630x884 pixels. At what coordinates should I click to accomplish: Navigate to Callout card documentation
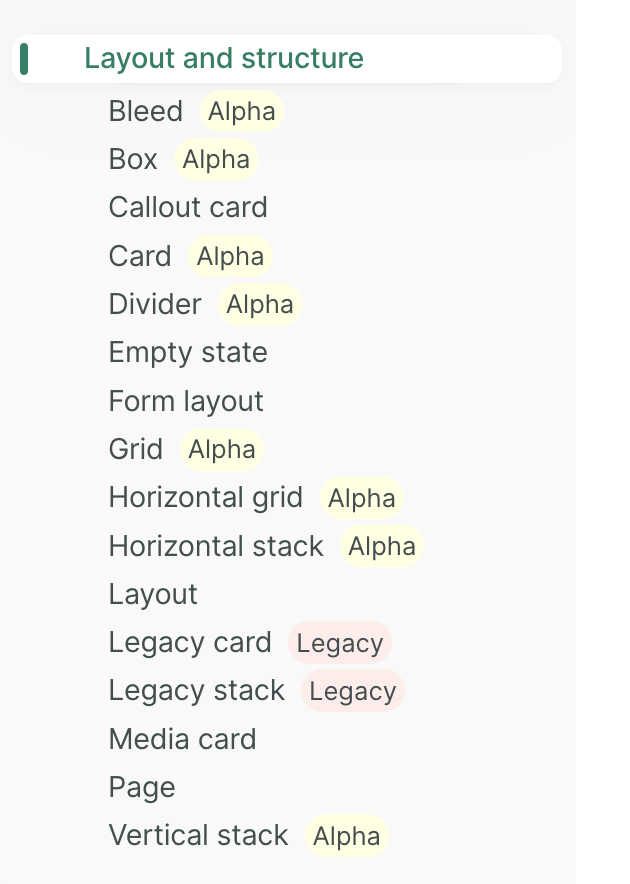(188, 207)
